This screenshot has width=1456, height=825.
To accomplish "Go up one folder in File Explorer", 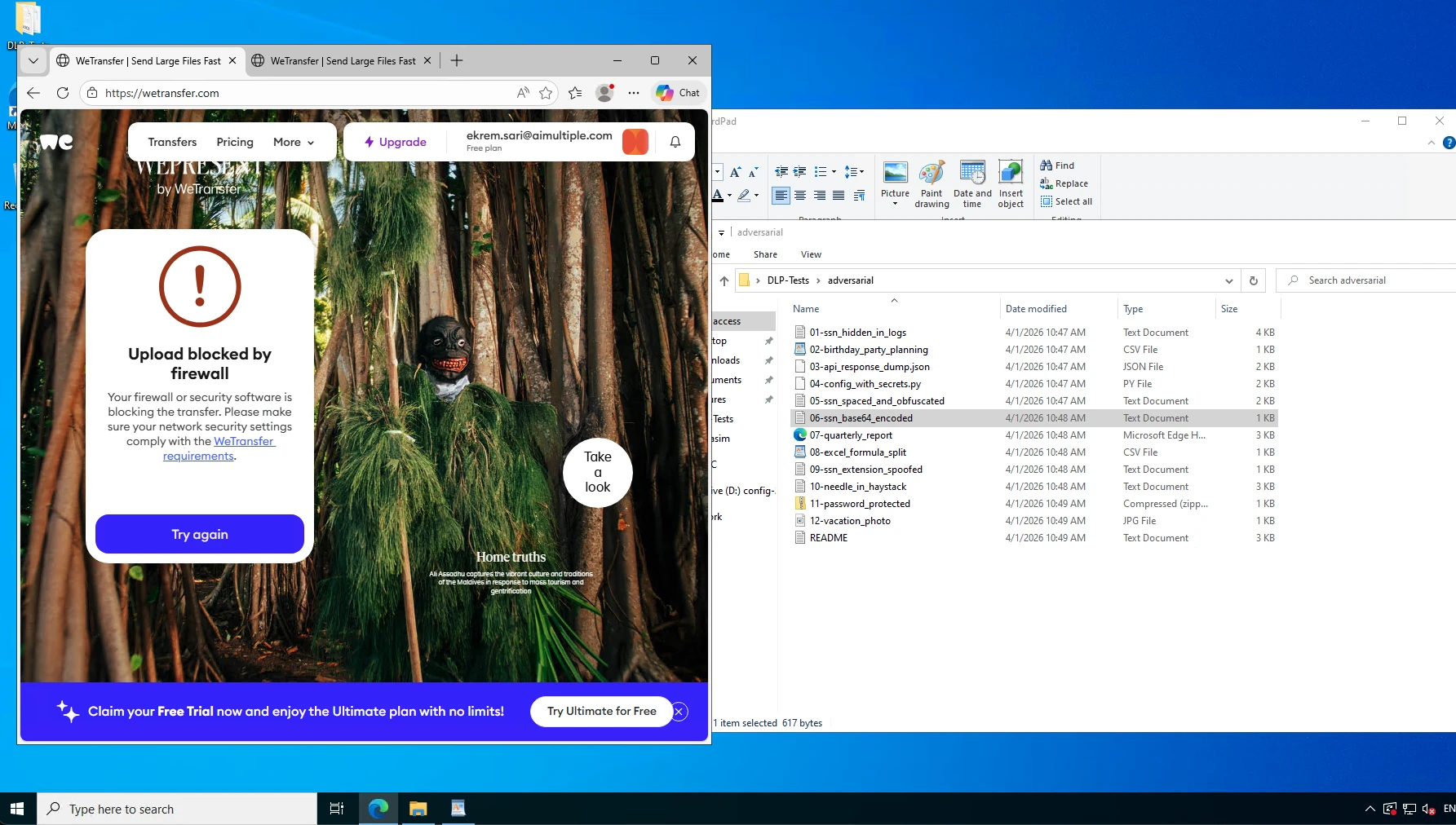I will [724, 280].
